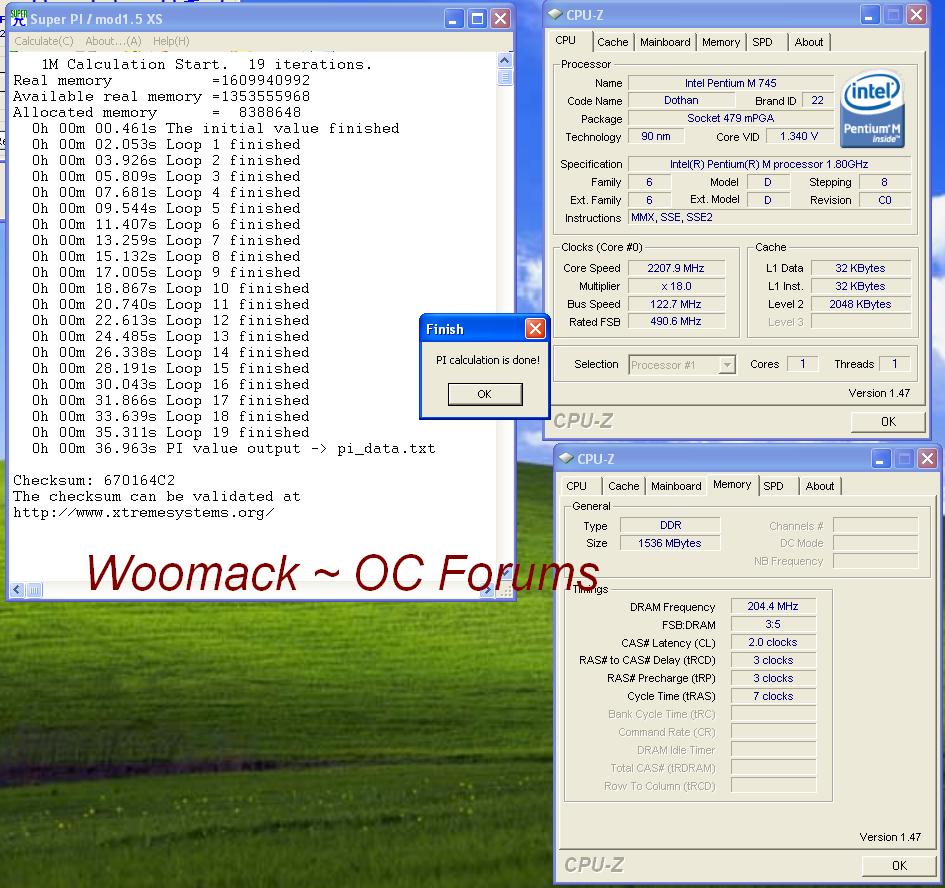
Task: Click the Brand ID 22 value
Action: click(x=817, y=101)
